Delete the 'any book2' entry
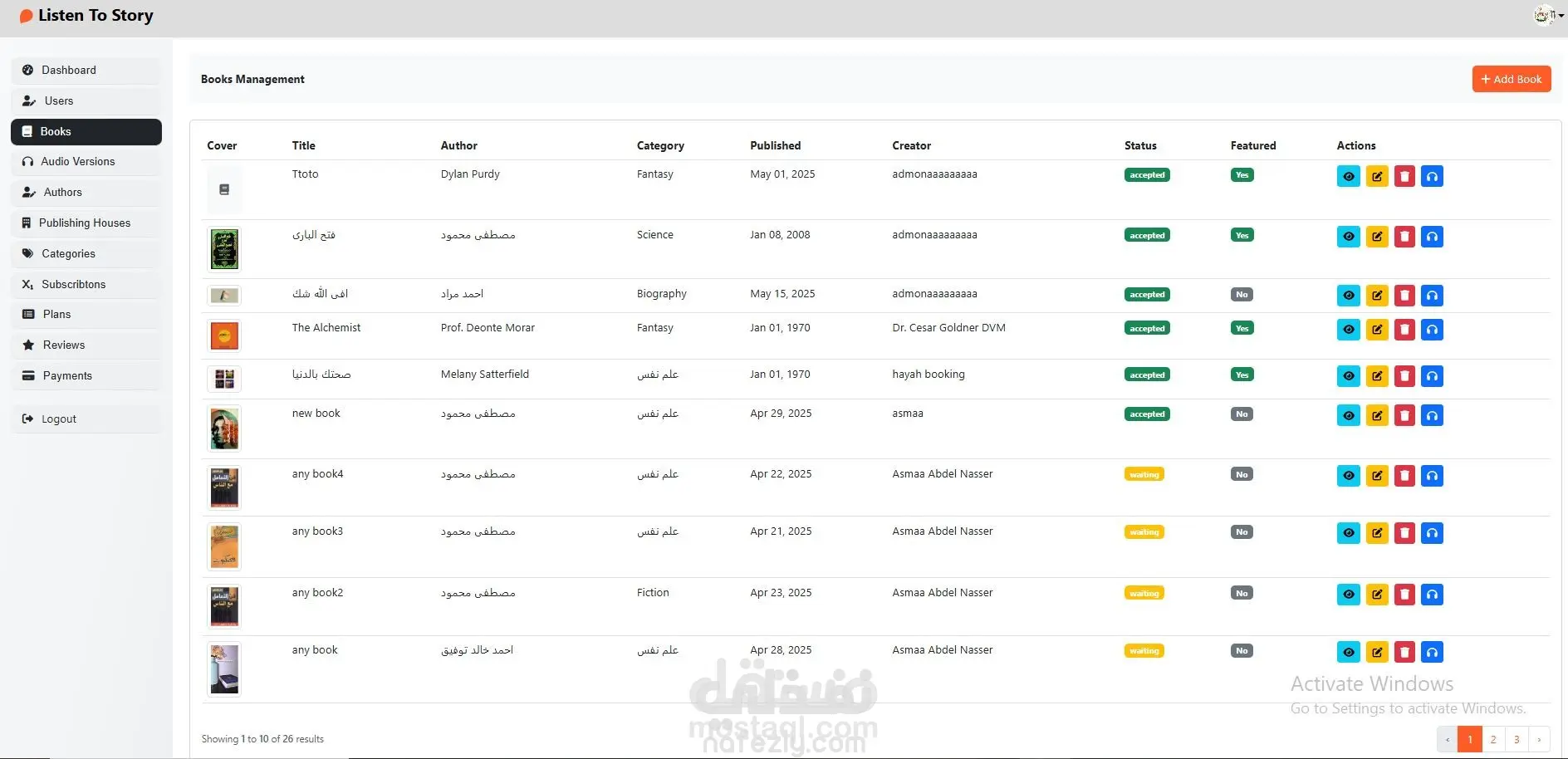This screenshot has width=1568, height=759. point(1404,595)
